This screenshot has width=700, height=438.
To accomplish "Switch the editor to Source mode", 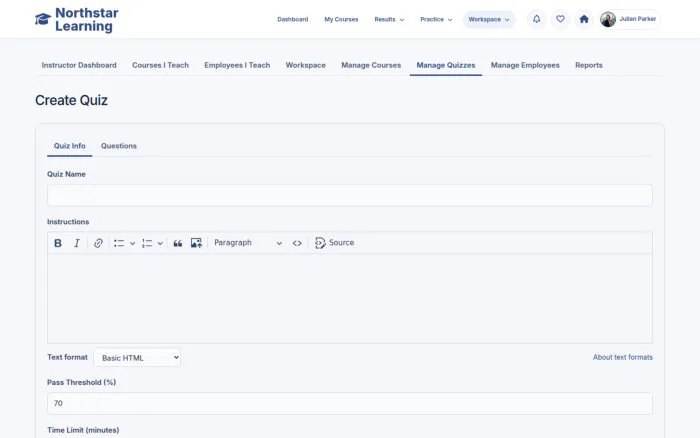I will (334, 243).
